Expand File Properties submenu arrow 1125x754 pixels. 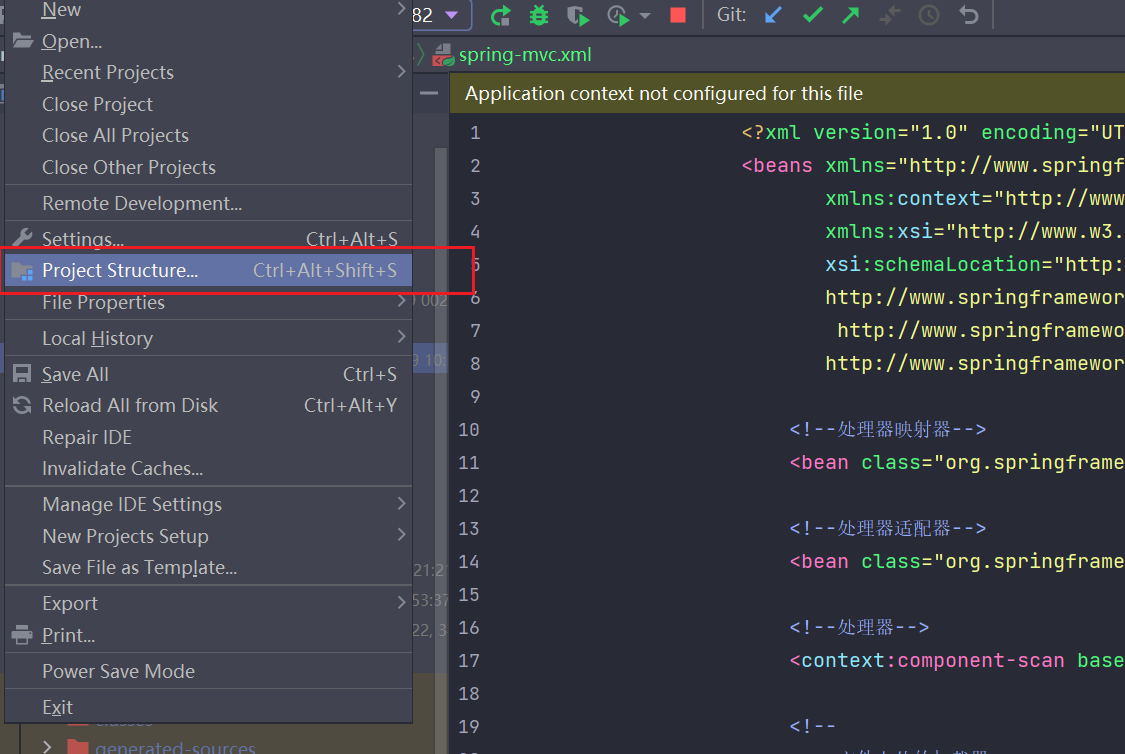click(401, 301)
